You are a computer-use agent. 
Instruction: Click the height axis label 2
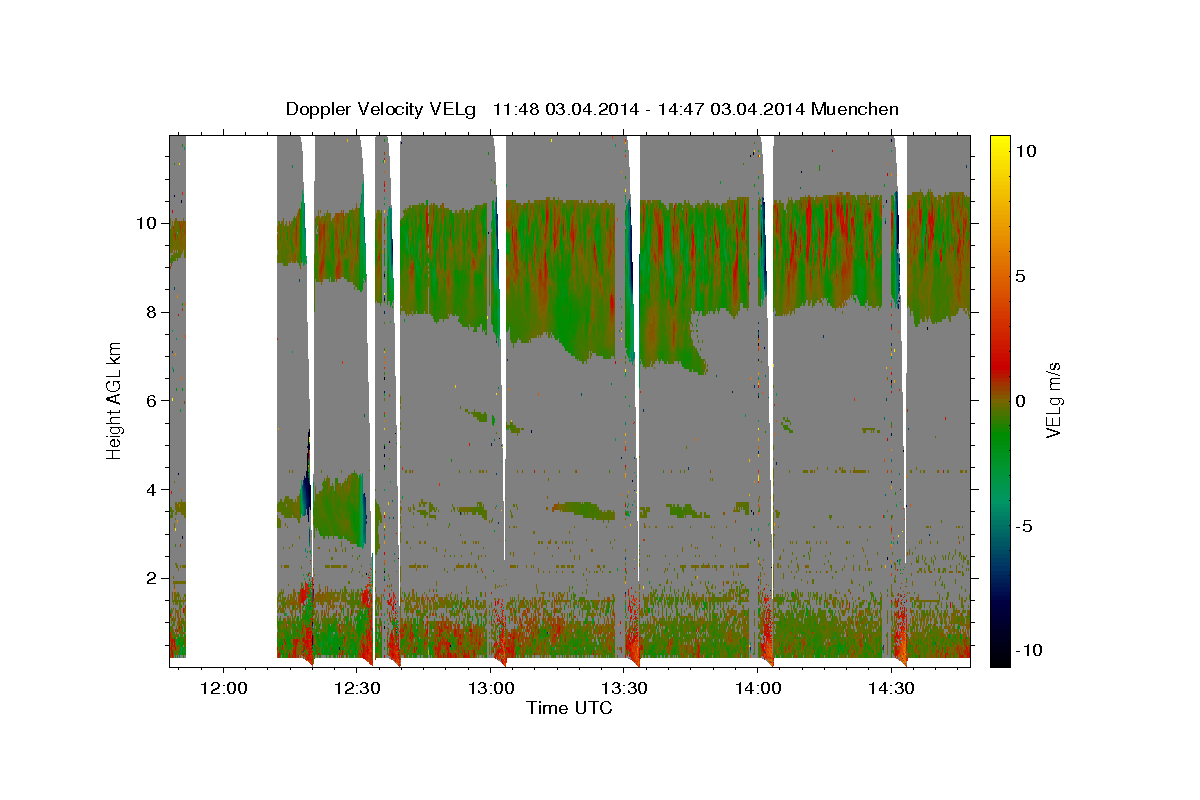tap(154, 579)
